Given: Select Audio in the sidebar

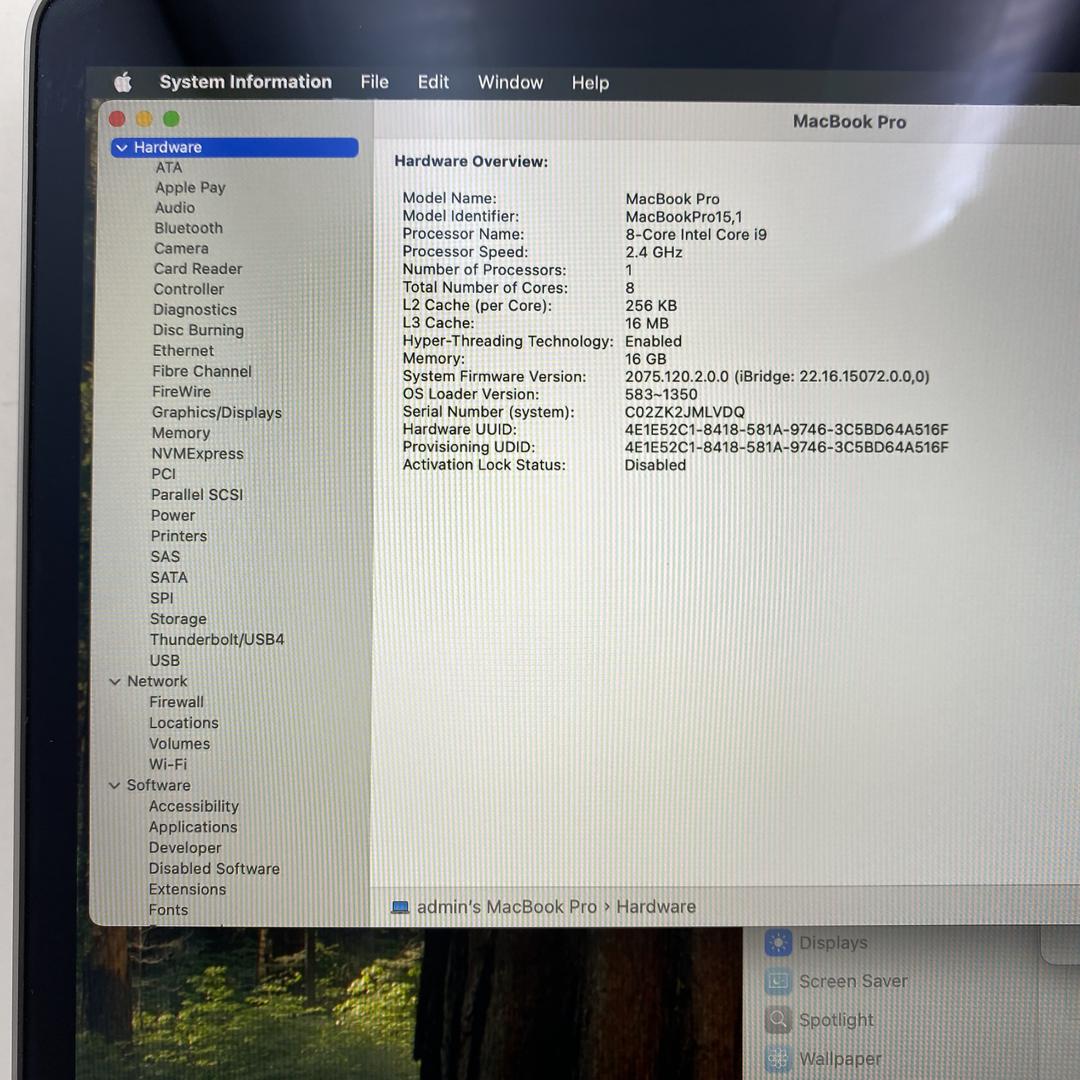Looking at the screenshot, I should [x=175, y=207].
